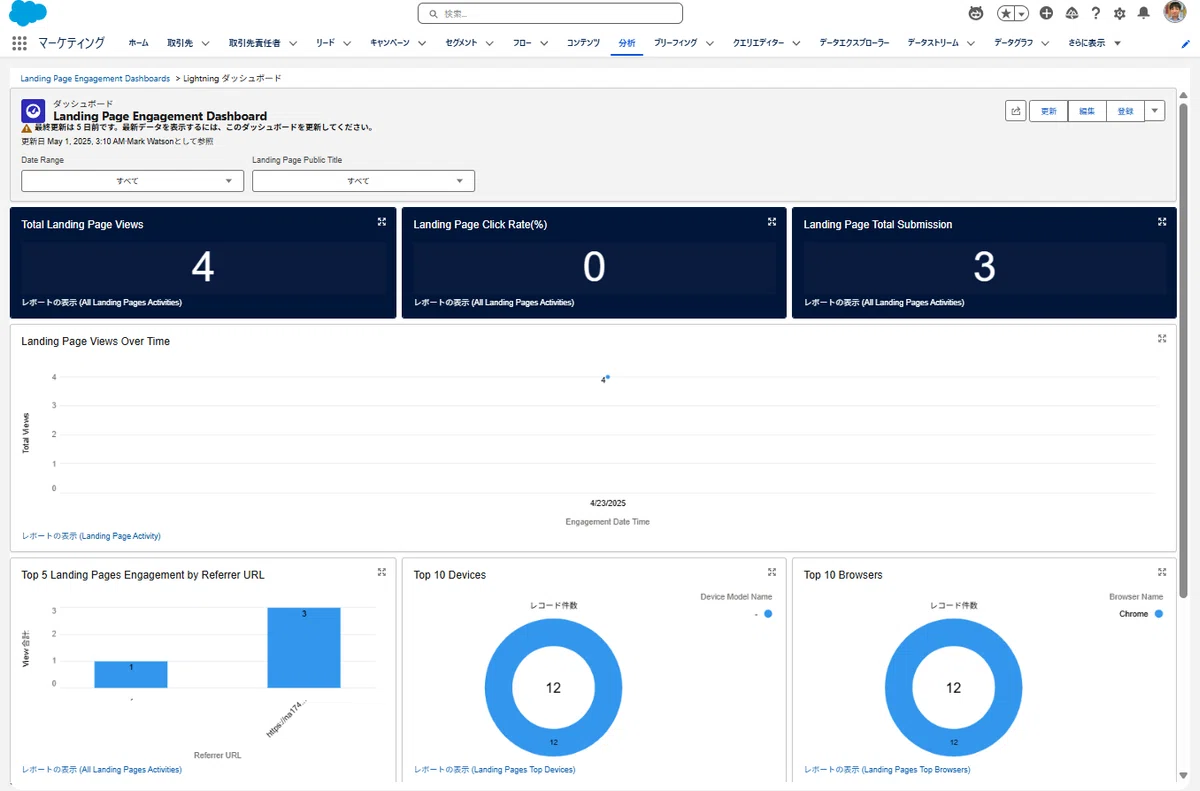Open the App Launcher grid icon
The height and width of the screenshot is (791, 1200).
(x=19, y=43)
